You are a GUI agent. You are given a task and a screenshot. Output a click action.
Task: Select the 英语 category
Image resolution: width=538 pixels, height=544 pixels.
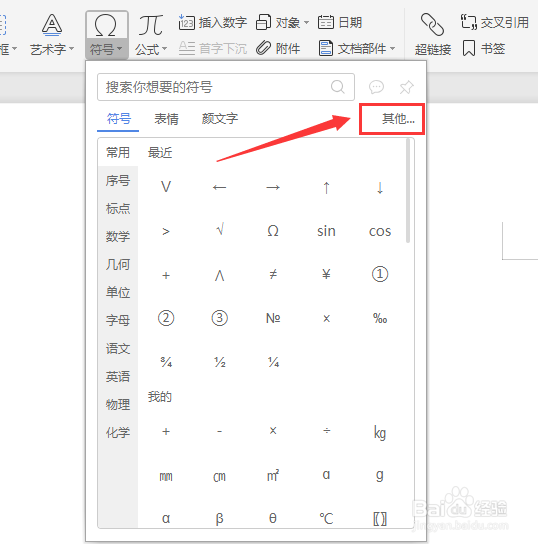[x=118, y=376]
